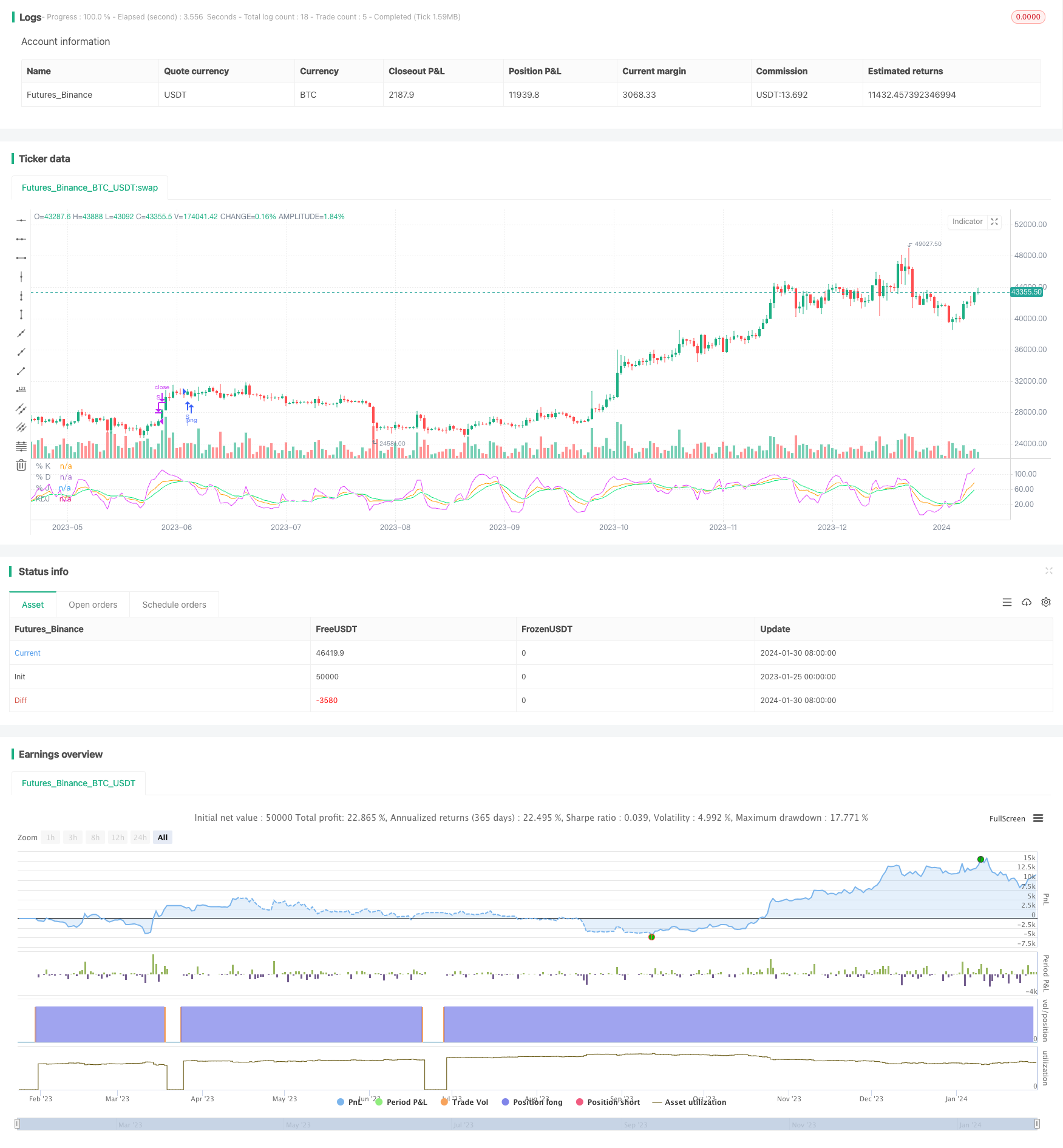Click the Estimated returns value 11432.457392346994
The image size is (1063, 1148).
click(x=912, y=95)
